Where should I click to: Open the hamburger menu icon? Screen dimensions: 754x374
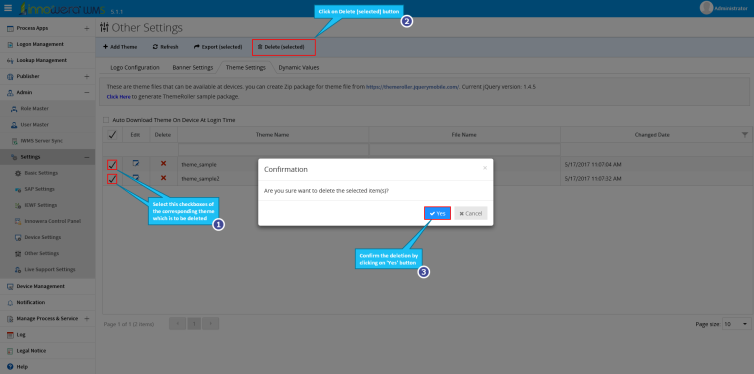8,8
